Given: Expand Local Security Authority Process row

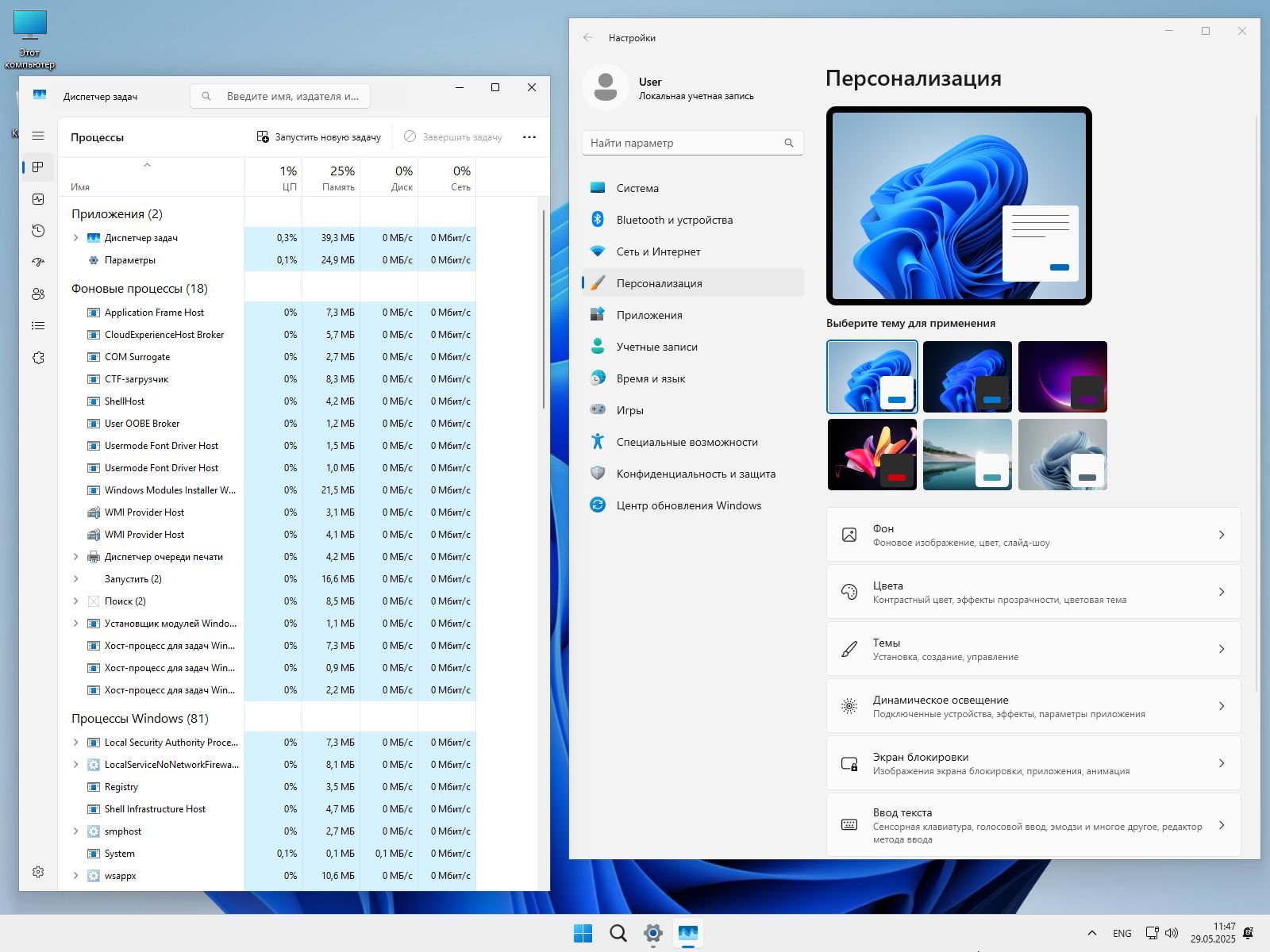Looking at the screenshot, I should click(x=75, y=743).
